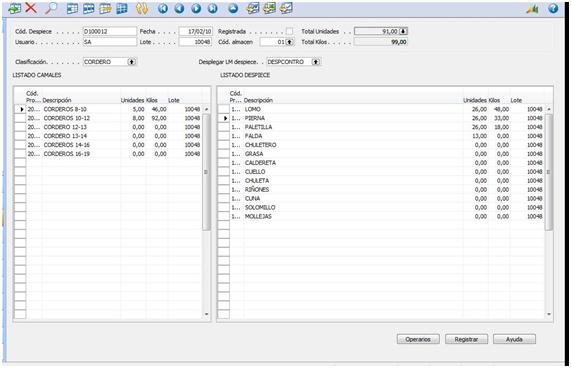
Task: Open the blue question mark help icon
Action: pos(553,8)
